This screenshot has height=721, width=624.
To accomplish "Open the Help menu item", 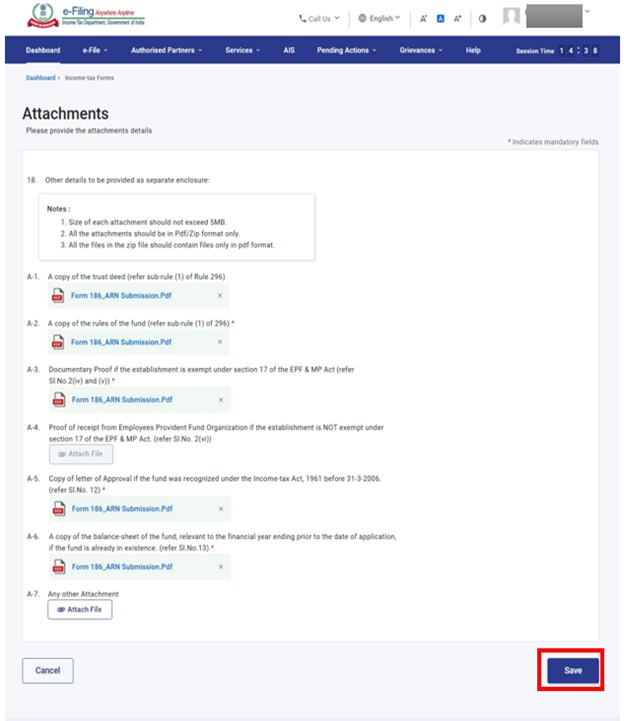I will [x=473, y=50].
